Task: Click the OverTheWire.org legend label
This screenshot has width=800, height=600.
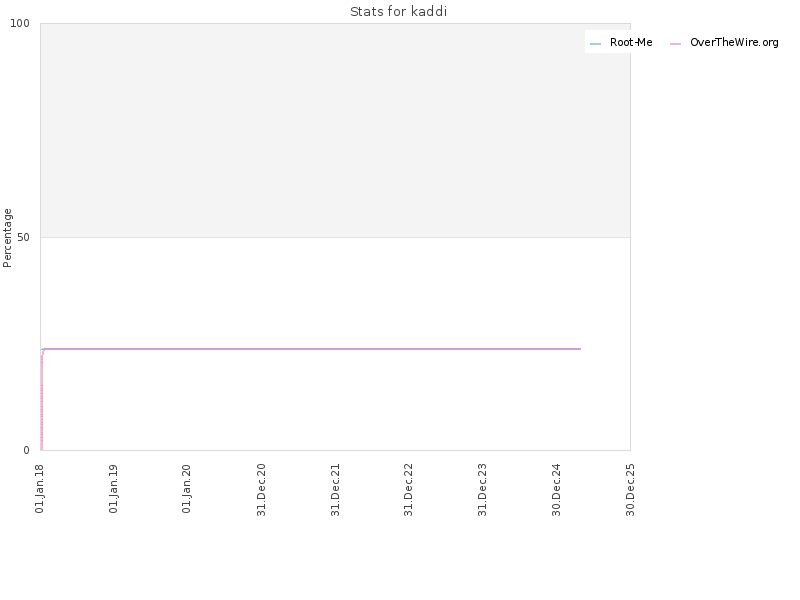Action: coord(734,42)
